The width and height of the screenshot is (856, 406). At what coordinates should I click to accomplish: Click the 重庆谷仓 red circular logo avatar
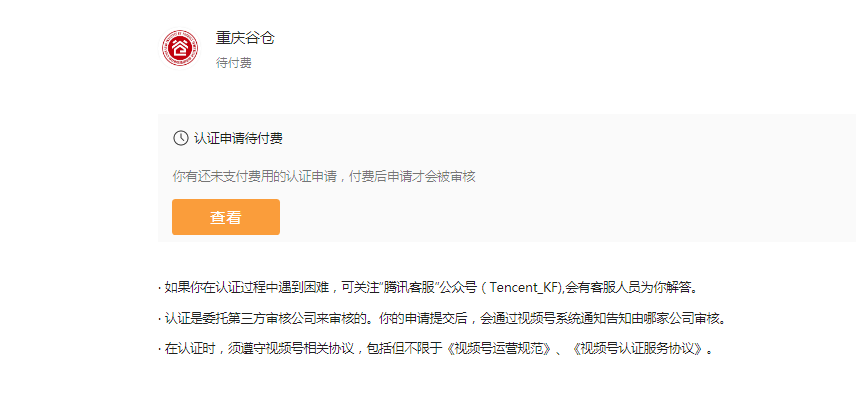tap(180, 49)
